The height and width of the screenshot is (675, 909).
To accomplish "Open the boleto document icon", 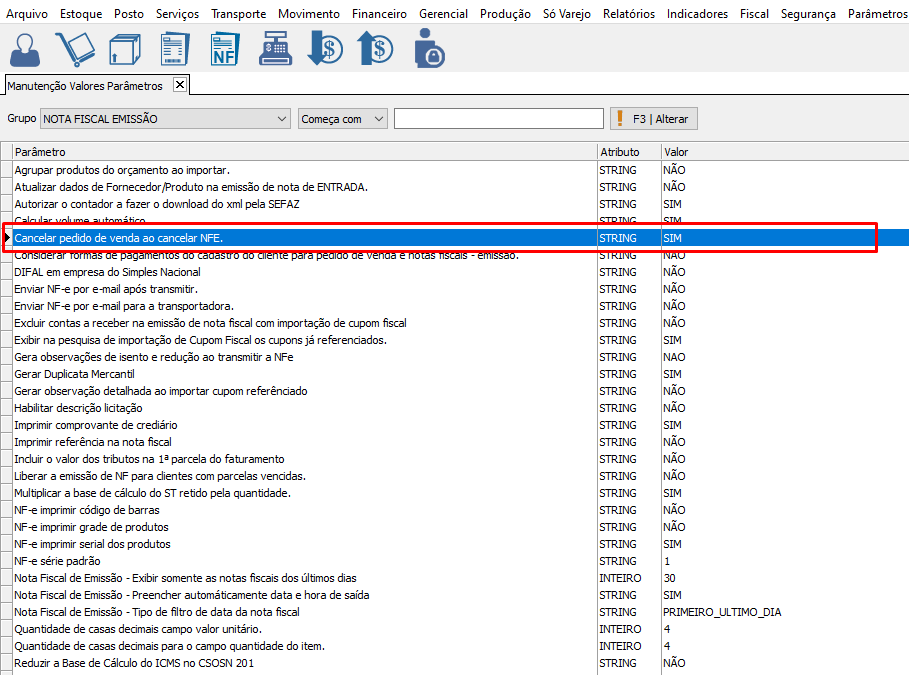I will click(x=175, y=48).
